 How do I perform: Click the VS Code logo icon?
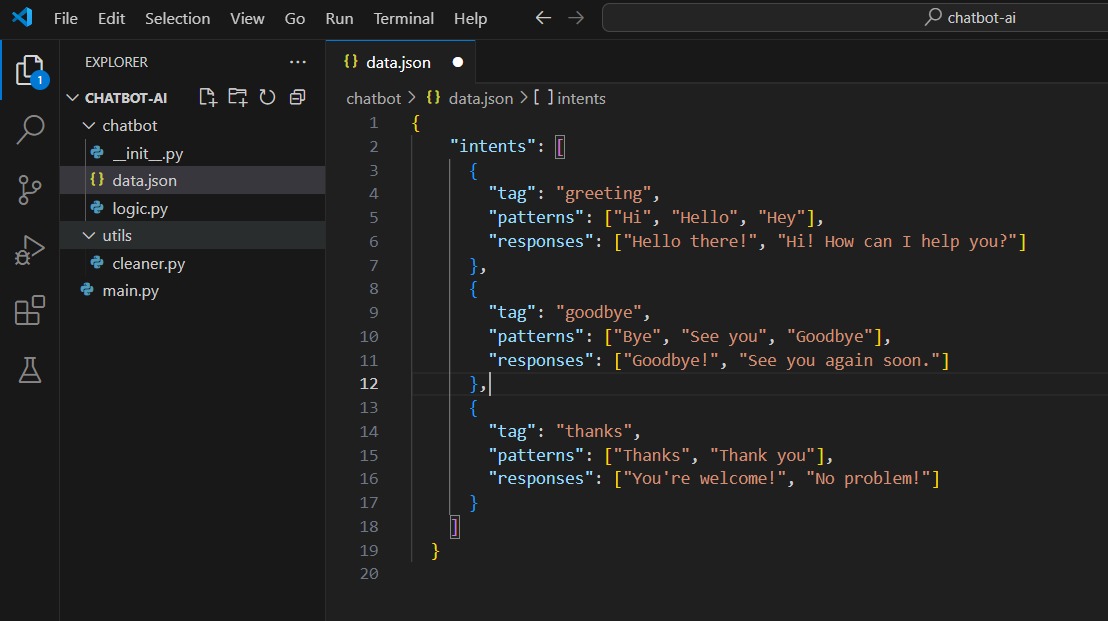[x=23, y=17]
